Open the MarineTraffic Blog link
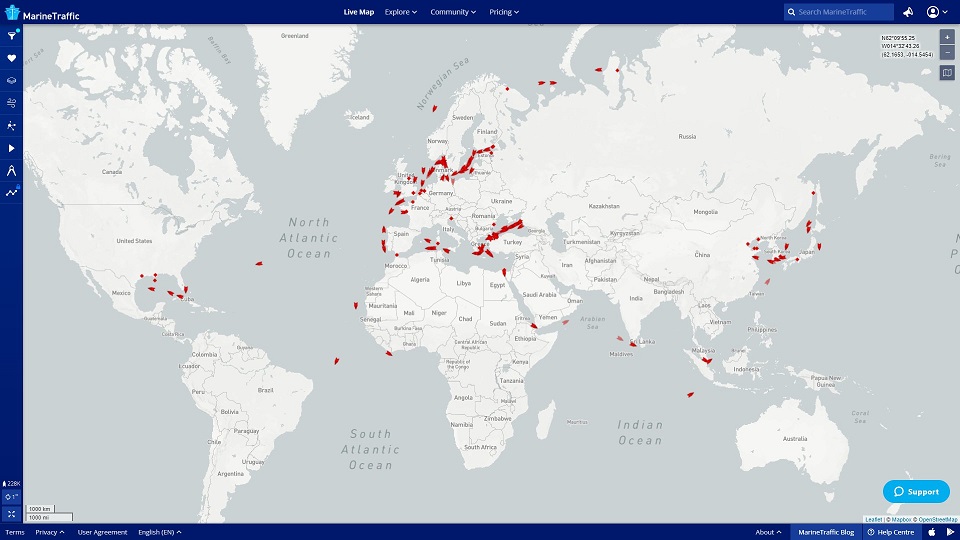This screenshot has height=540, width=960. coord(826,532)
